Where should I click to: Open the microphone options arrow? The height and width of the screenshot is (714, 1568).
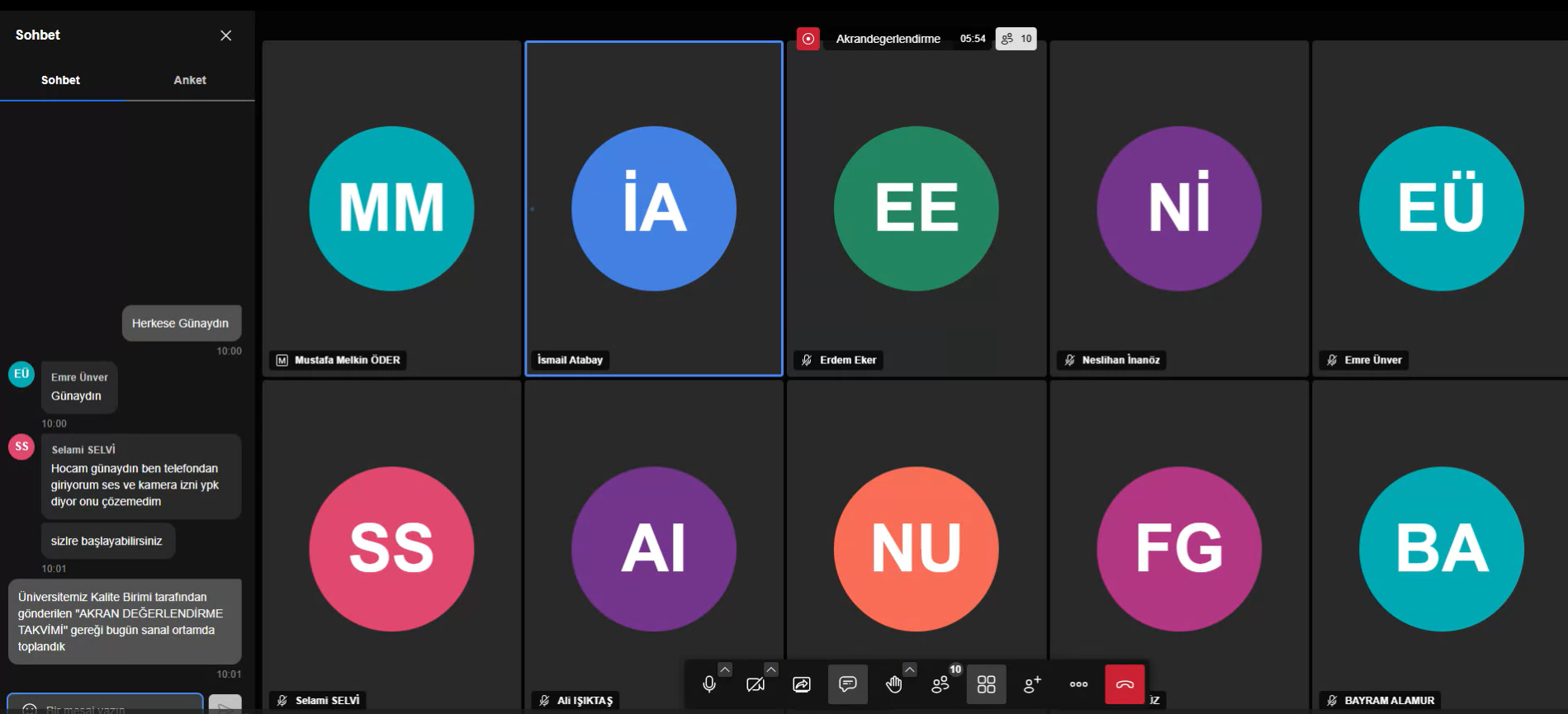point(725,669)
